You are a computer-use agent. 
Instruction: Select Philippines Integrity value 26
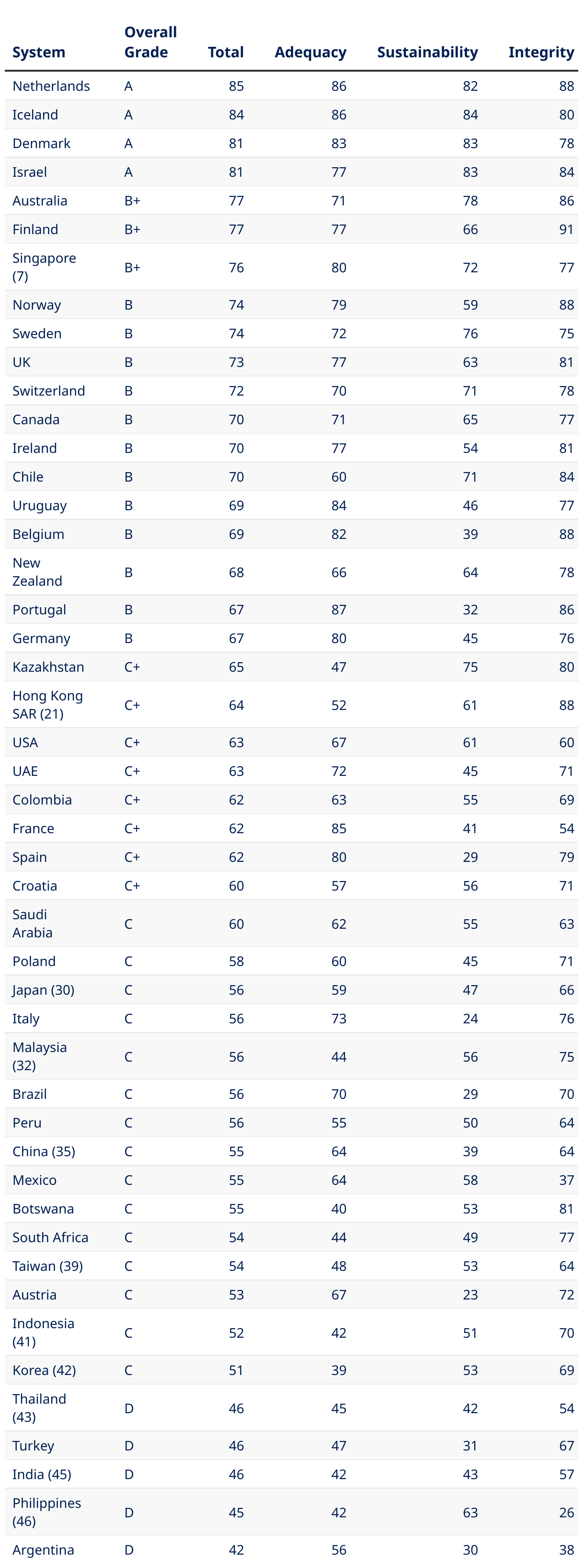click(x=566, y=1512)
